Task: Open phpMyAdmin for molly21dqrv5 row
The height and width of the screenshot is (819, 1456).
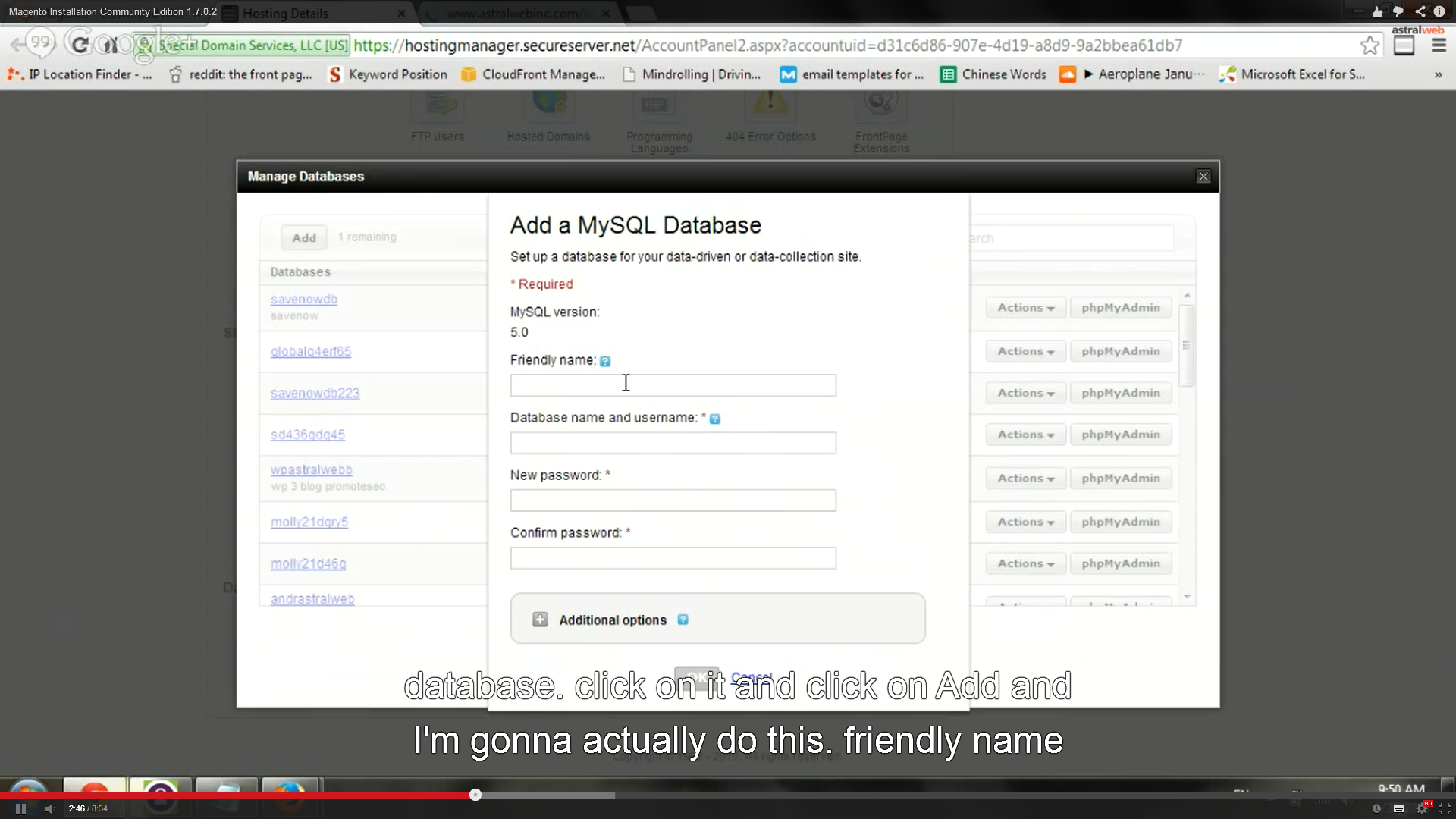Action: 1121,522
